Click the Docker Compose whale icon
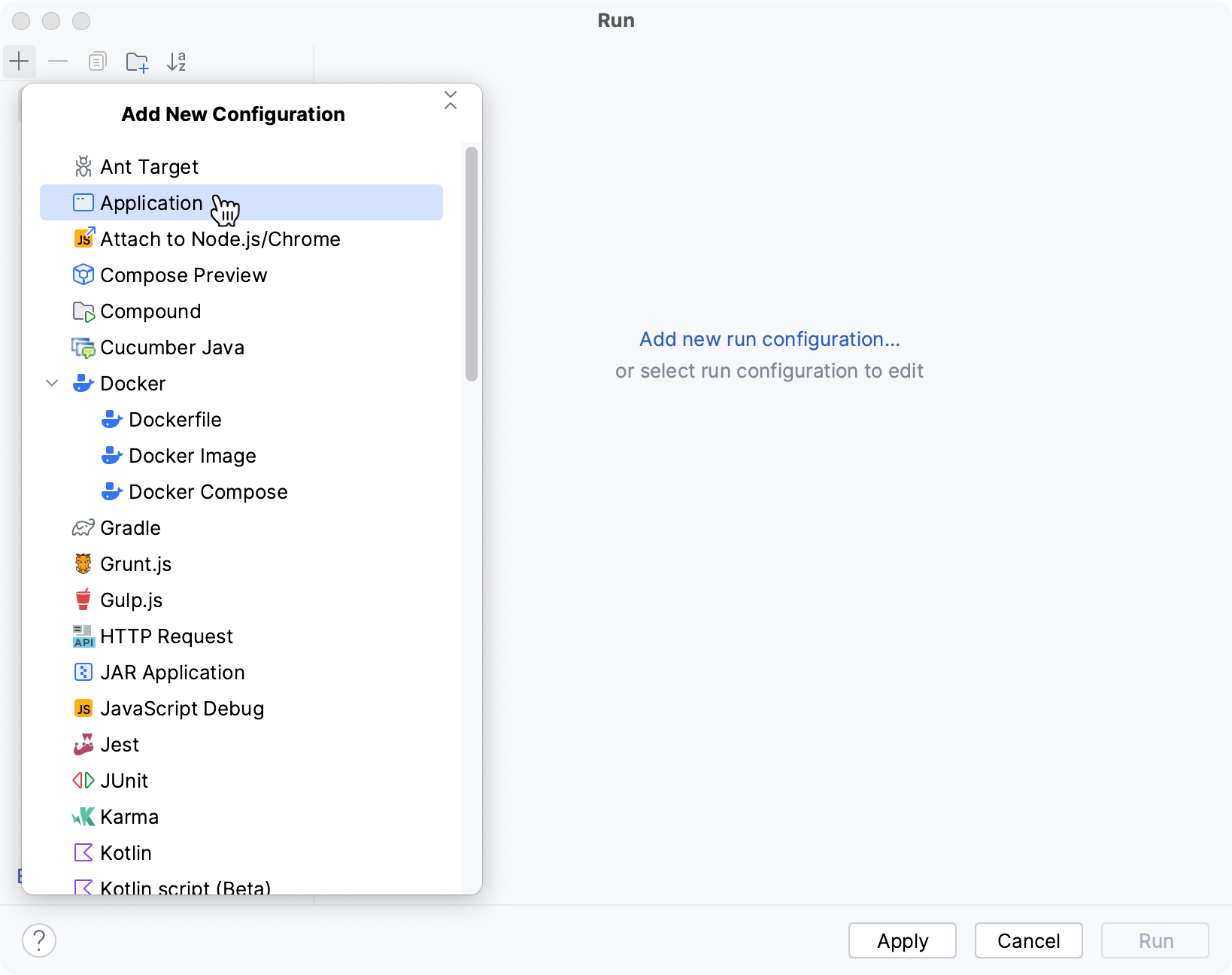The image size is (1232, 975). click(112, 491)
